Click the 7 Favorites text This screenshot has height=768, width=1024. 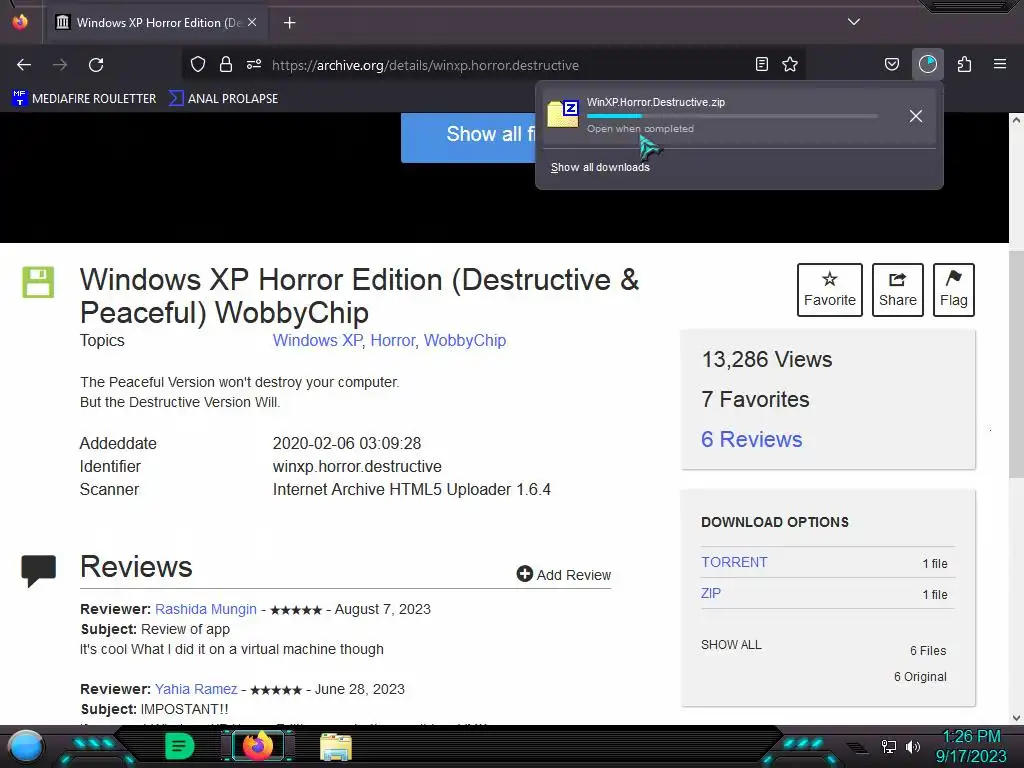click(x=755, y=399)
